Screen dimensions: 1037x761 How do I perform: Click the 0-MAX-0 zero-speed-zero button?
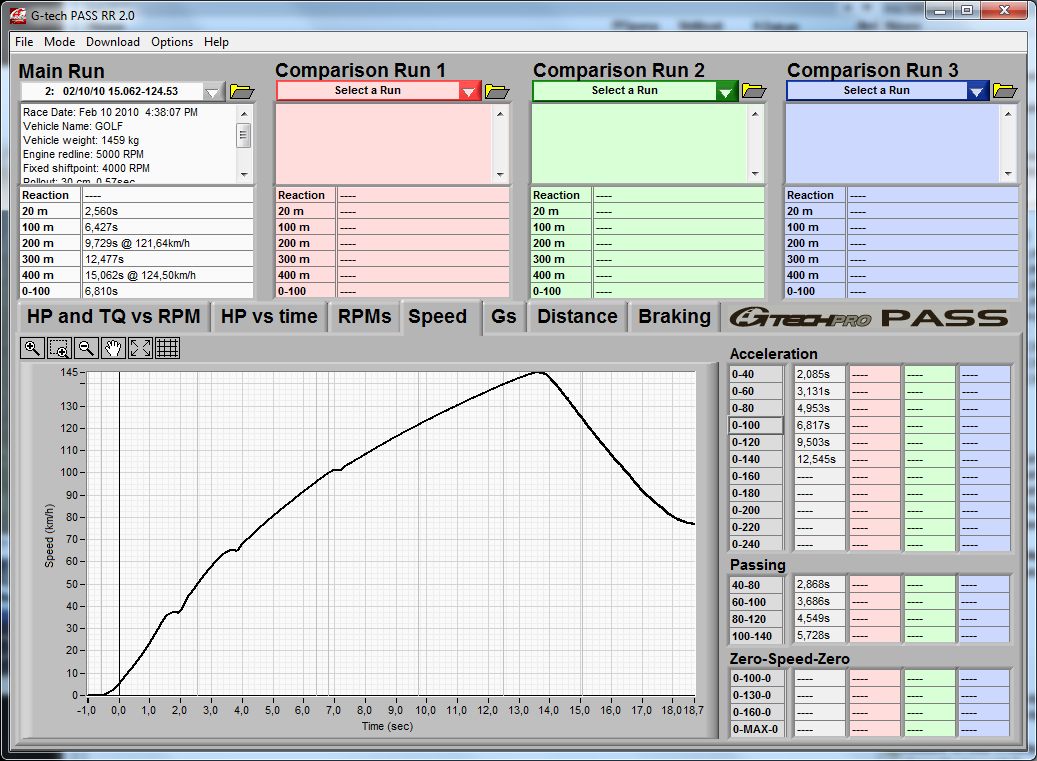757,729
